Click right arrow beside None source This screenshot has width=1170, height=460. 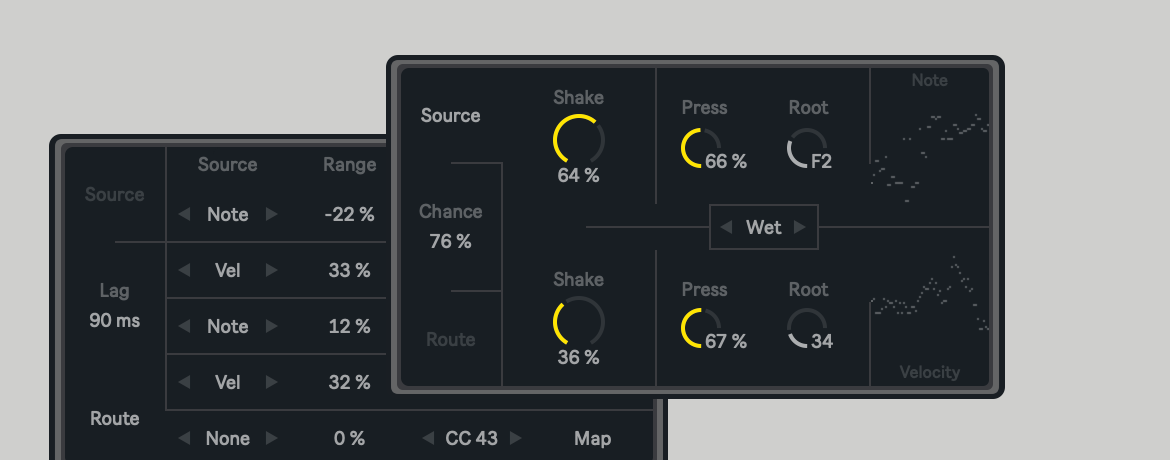pos(271,438)
